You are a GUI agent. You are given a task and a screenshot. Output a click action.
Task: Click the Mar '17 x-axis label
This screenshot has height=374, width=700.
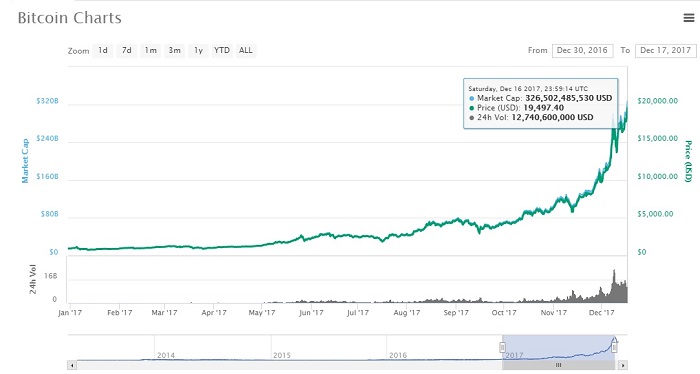tap(164, 312)
